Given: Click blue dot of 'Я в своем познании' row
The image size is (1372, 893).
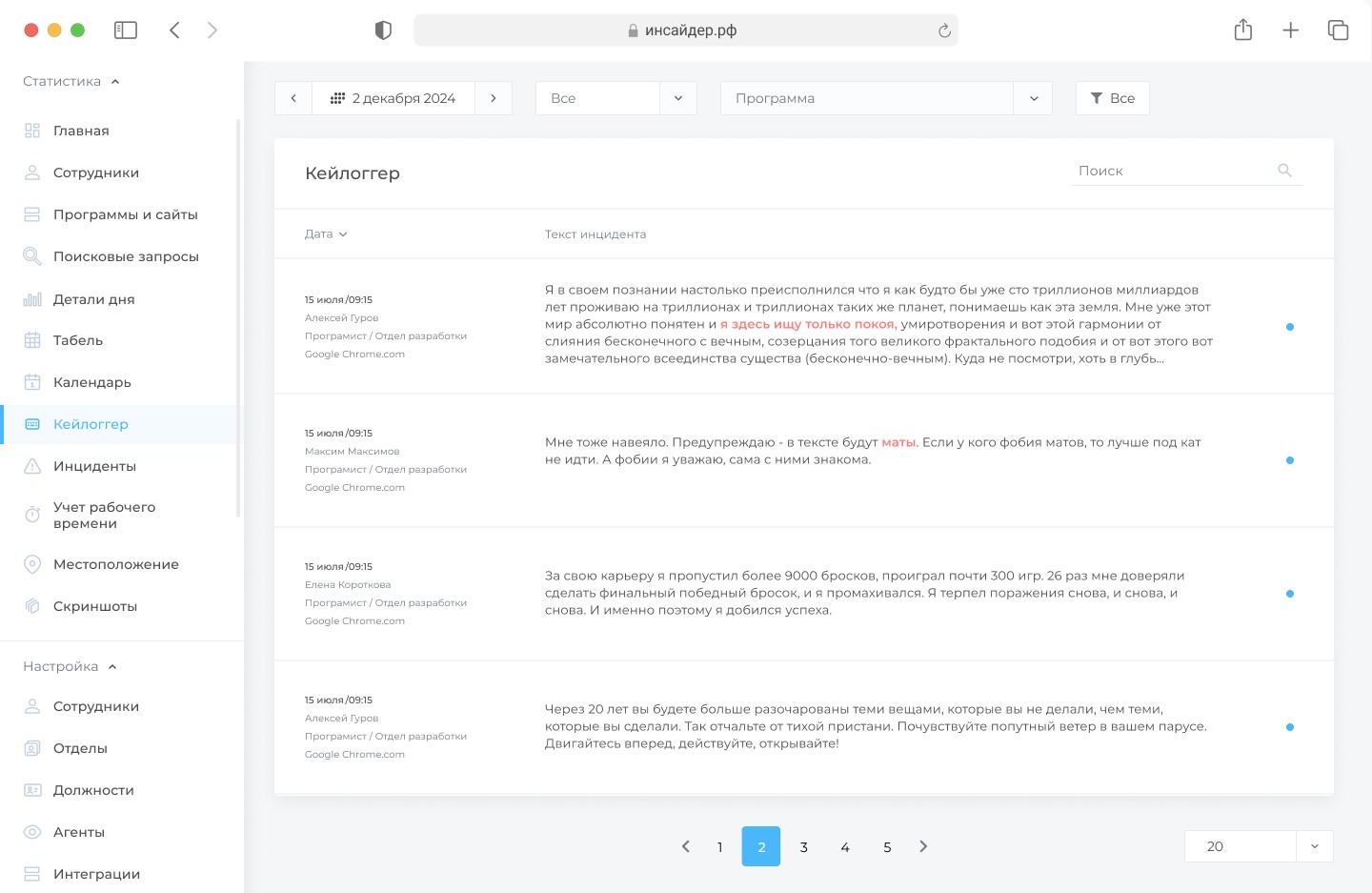Looking at the screenshot, I should pos(1290,327).
